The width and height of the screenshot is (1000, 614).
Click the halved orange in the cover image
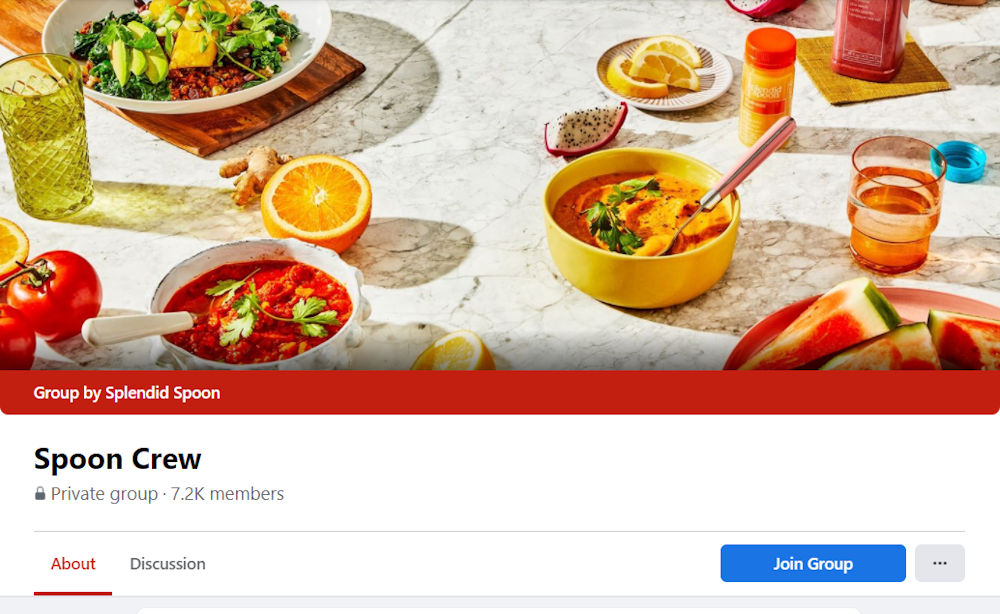point(316,201)
